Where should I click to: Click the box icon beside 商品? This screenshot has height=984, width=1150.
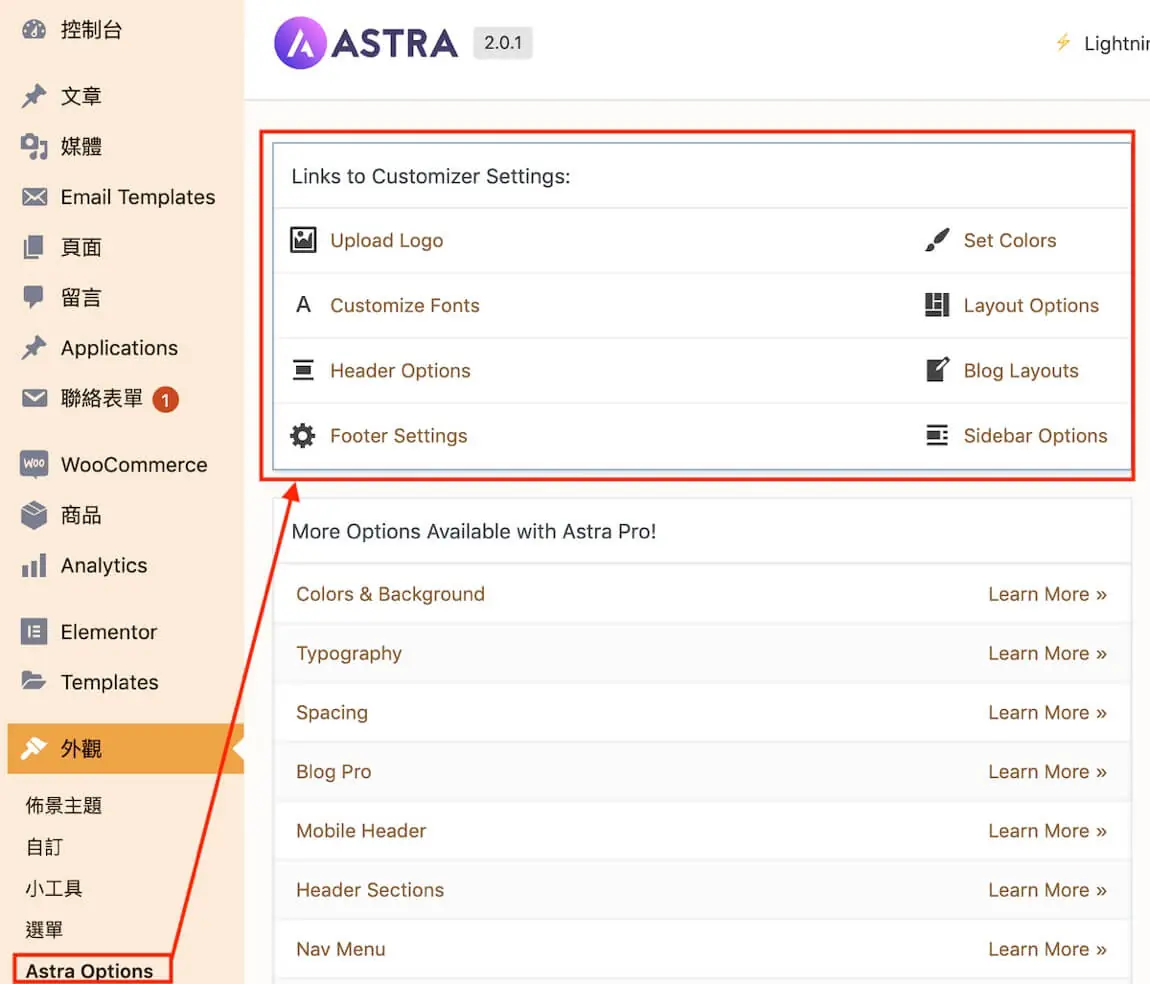[34, 515]
